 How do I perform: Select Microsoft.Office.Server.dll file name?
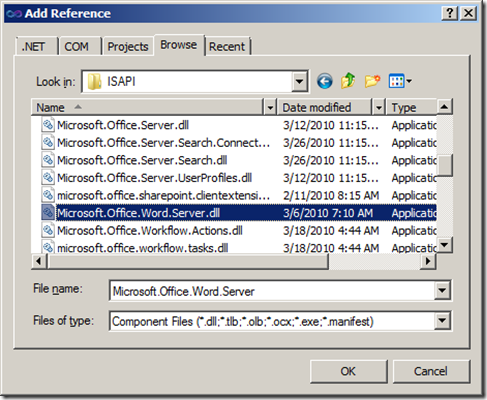pos(123,125)
